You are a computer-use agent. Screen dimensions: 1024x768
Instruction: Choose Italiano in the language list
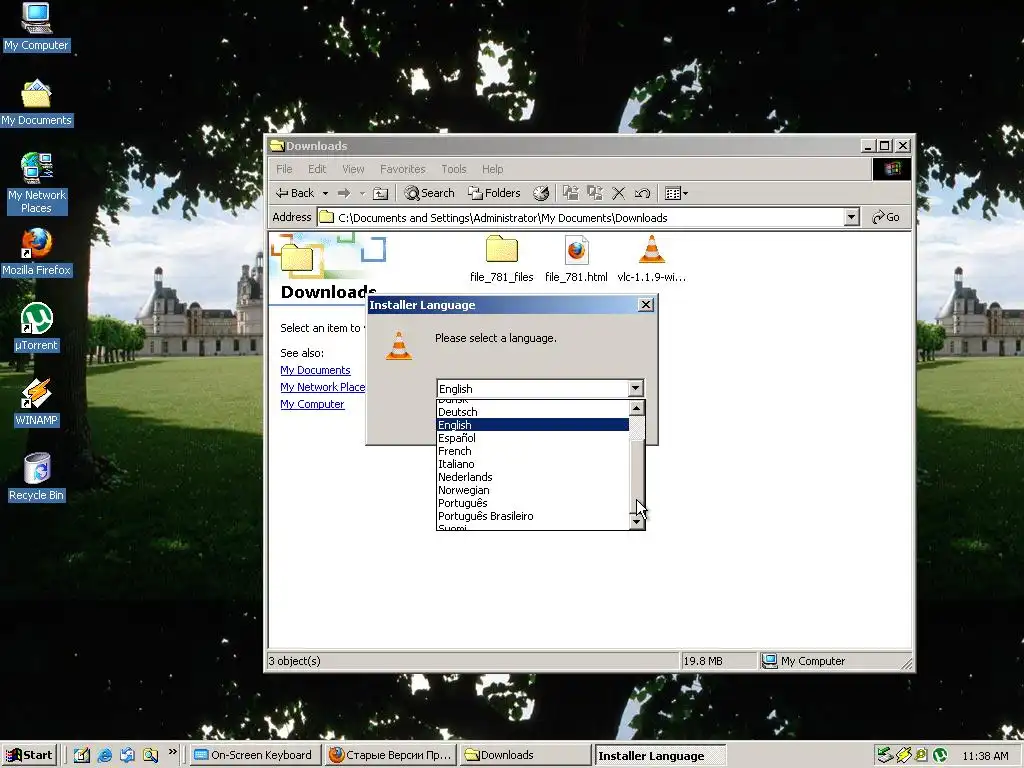point(532,464)
